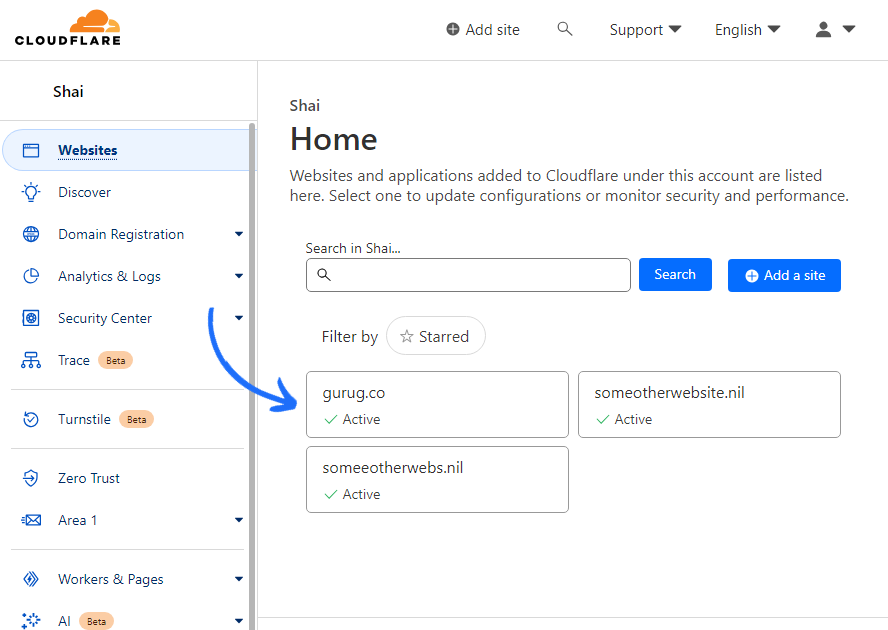
Task: Click the Cloudflare logo
Action: (x=67, y=27)
